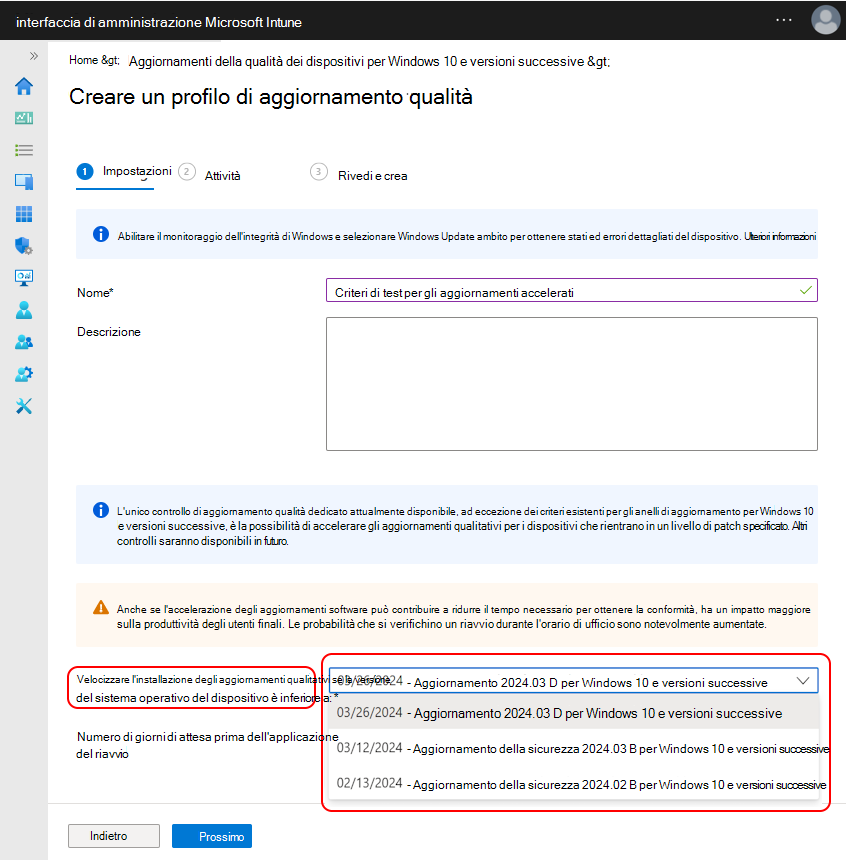Open All services list icon
The height and width of the screenshot is (860, 846).
coord(24,150)
